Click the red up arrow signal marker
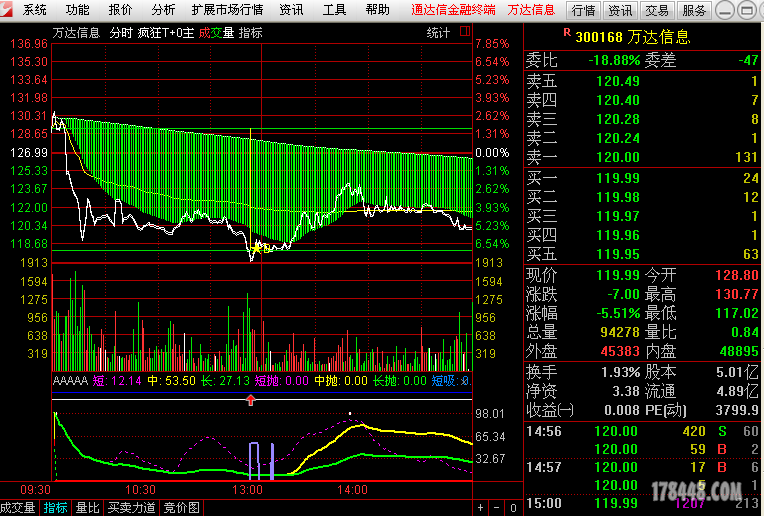Viewport: 764px width, 516px height. point(250,400)
